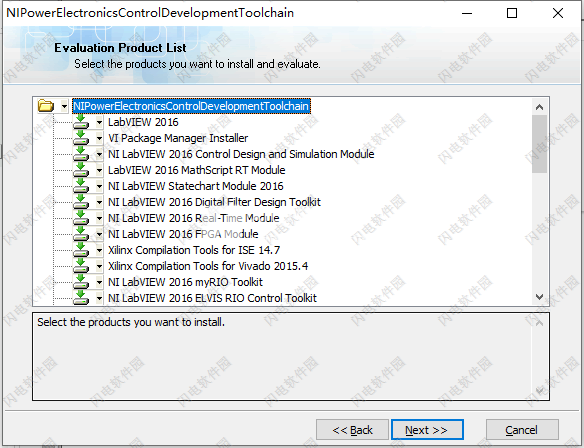Click the << Back button

click(352, 430)
